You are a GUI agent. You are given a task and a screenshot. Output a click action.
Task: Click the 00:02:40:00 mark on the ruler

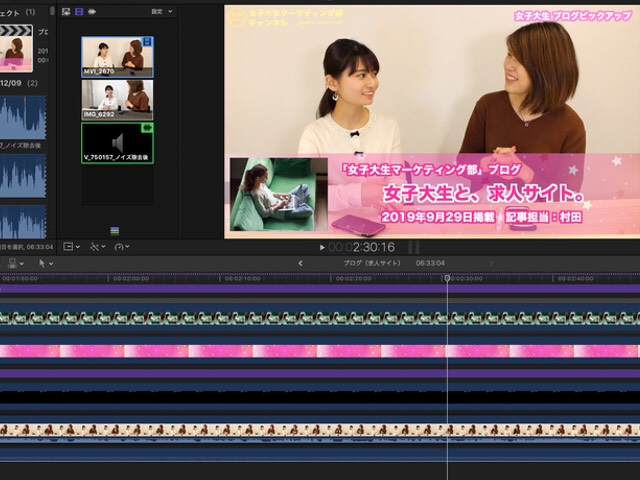point(576,278)
